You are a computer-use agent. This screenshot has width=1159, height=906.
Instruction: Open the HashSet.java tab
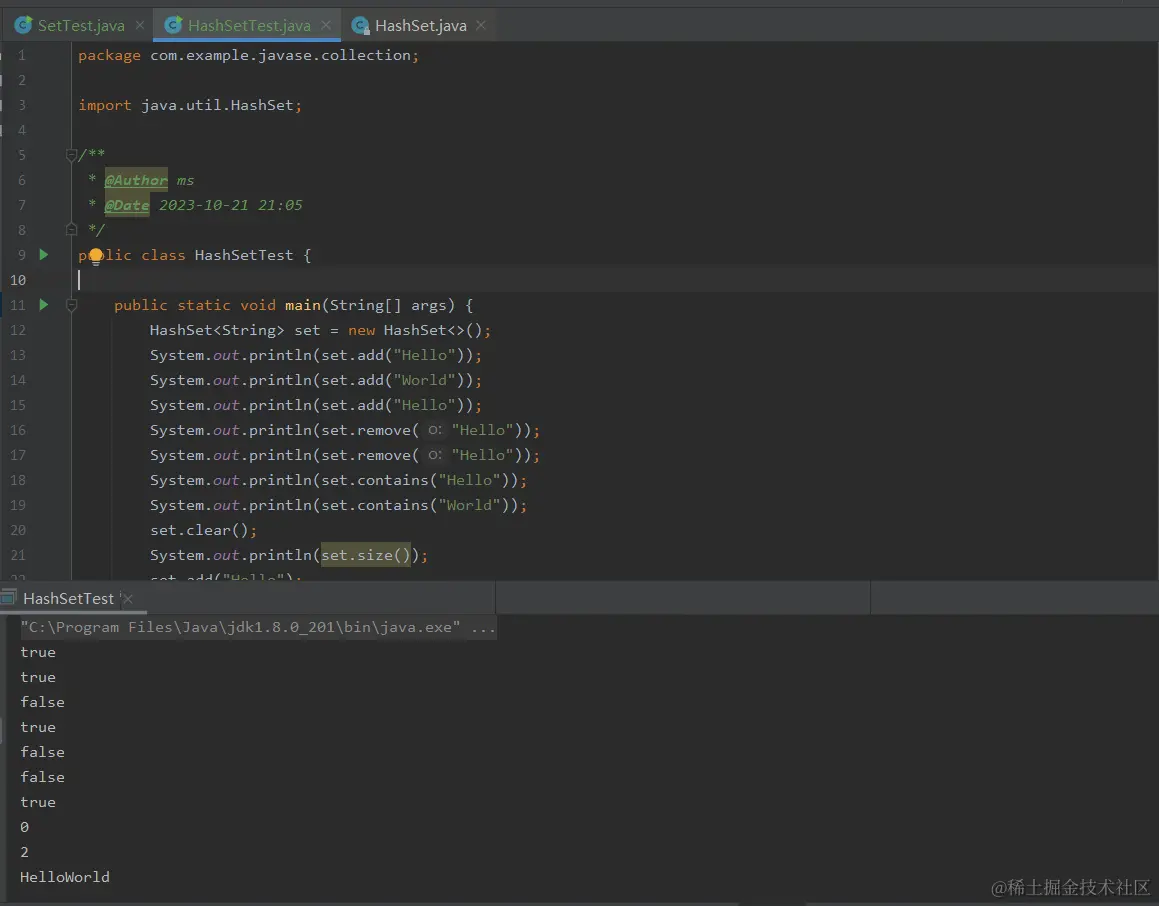click(421, 26)
